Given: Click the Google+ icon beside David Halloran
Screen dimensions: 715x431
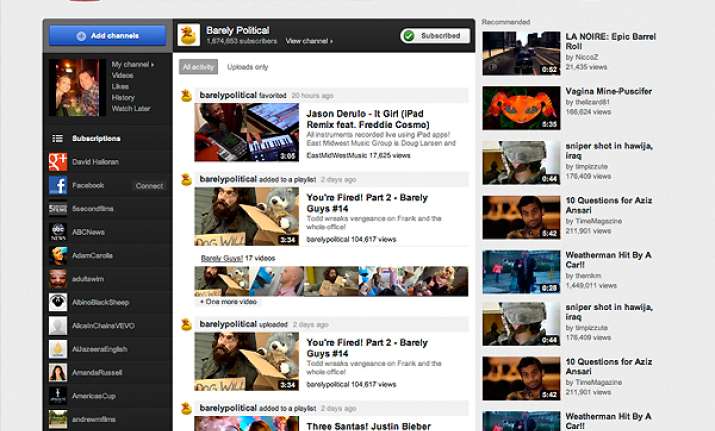Looking at the screenshot, I should point(58,162).
